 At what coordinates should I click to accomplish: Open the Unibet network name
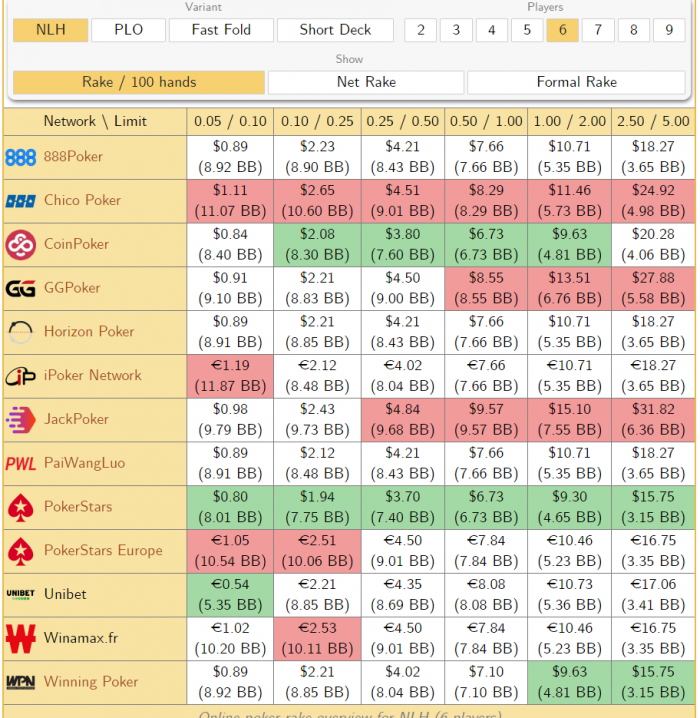point(65,594)
